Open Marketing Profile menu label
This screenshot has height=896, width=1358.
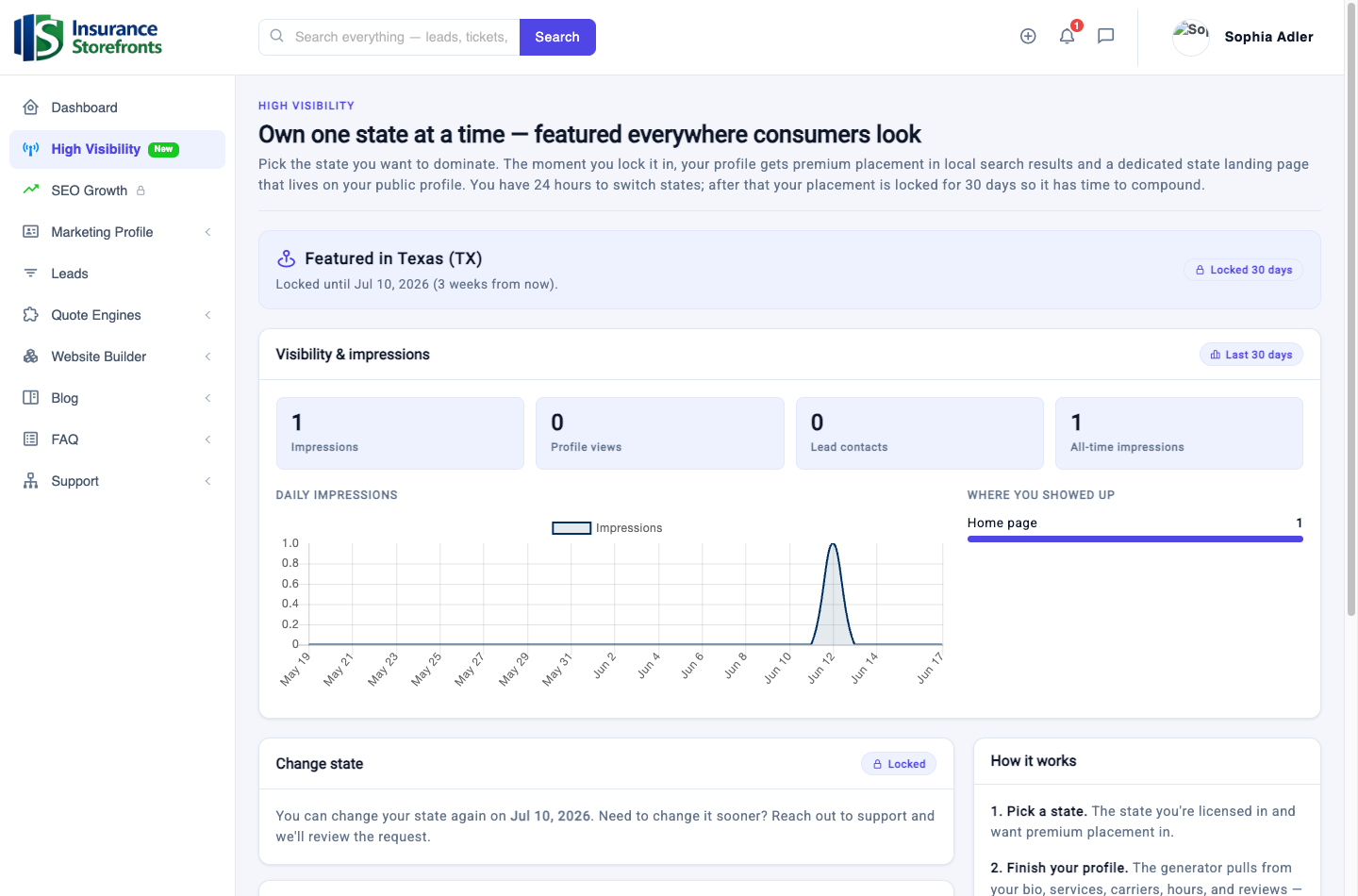pos(102,232)
